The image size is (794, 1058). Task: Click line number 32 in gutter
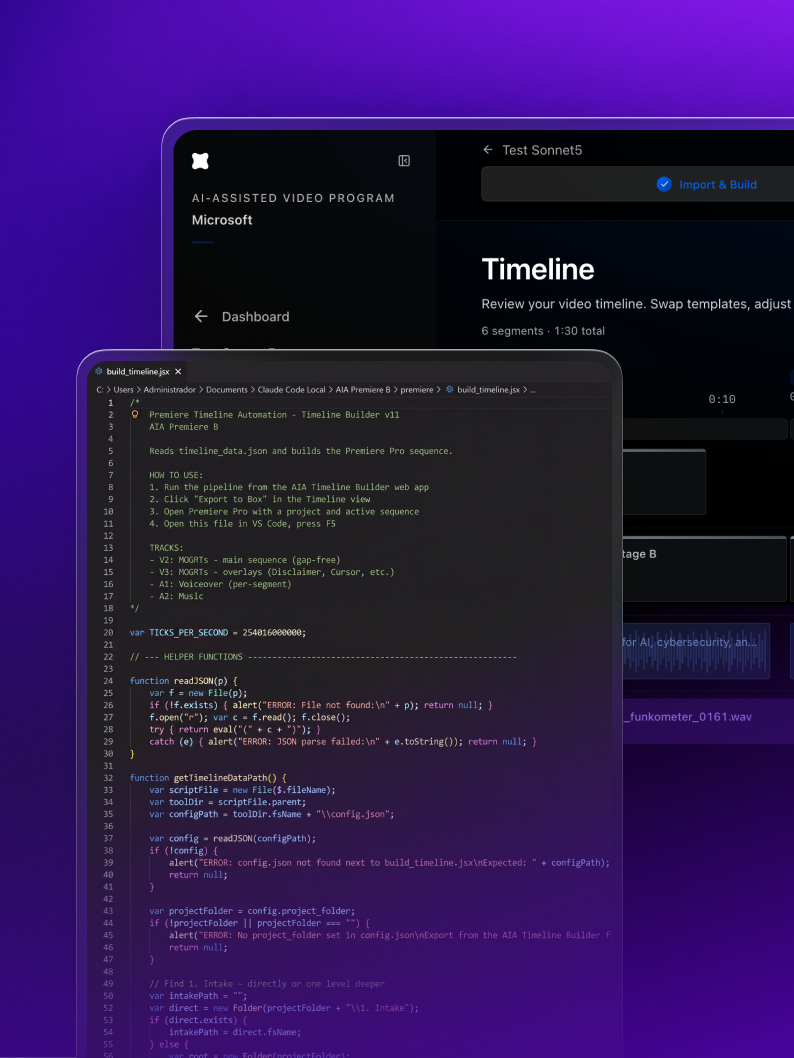pos(108,778)
